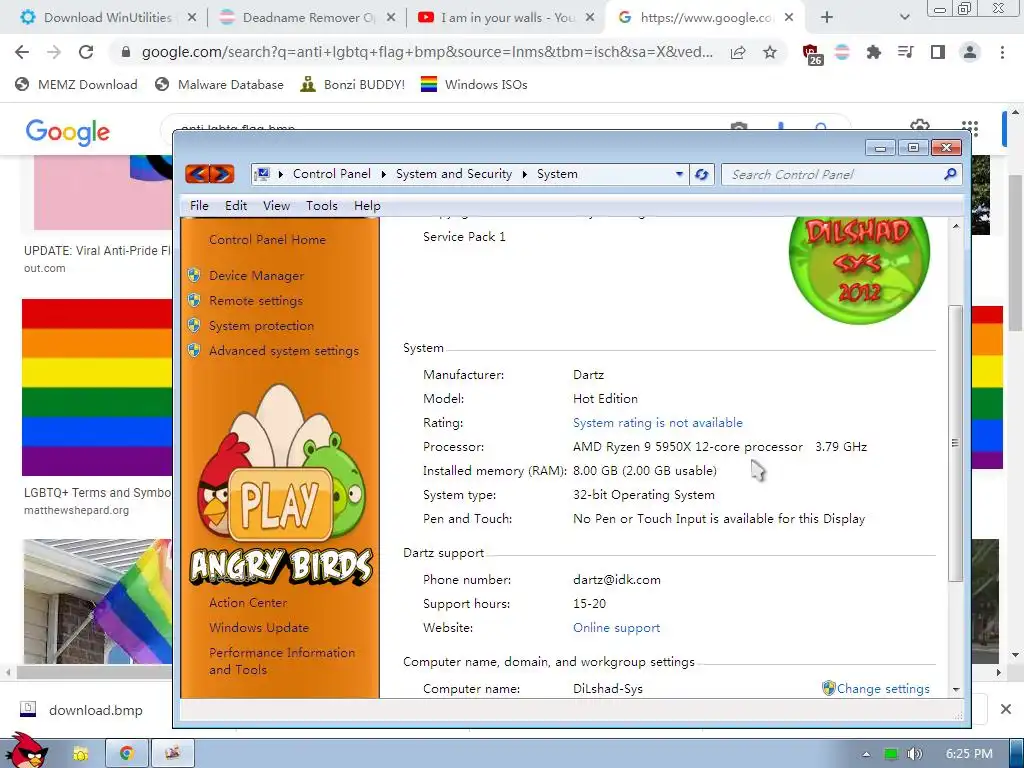Screen dimensions: 1024x768
Task: Open Performance Information and Tools
Action: coord(281,661)
